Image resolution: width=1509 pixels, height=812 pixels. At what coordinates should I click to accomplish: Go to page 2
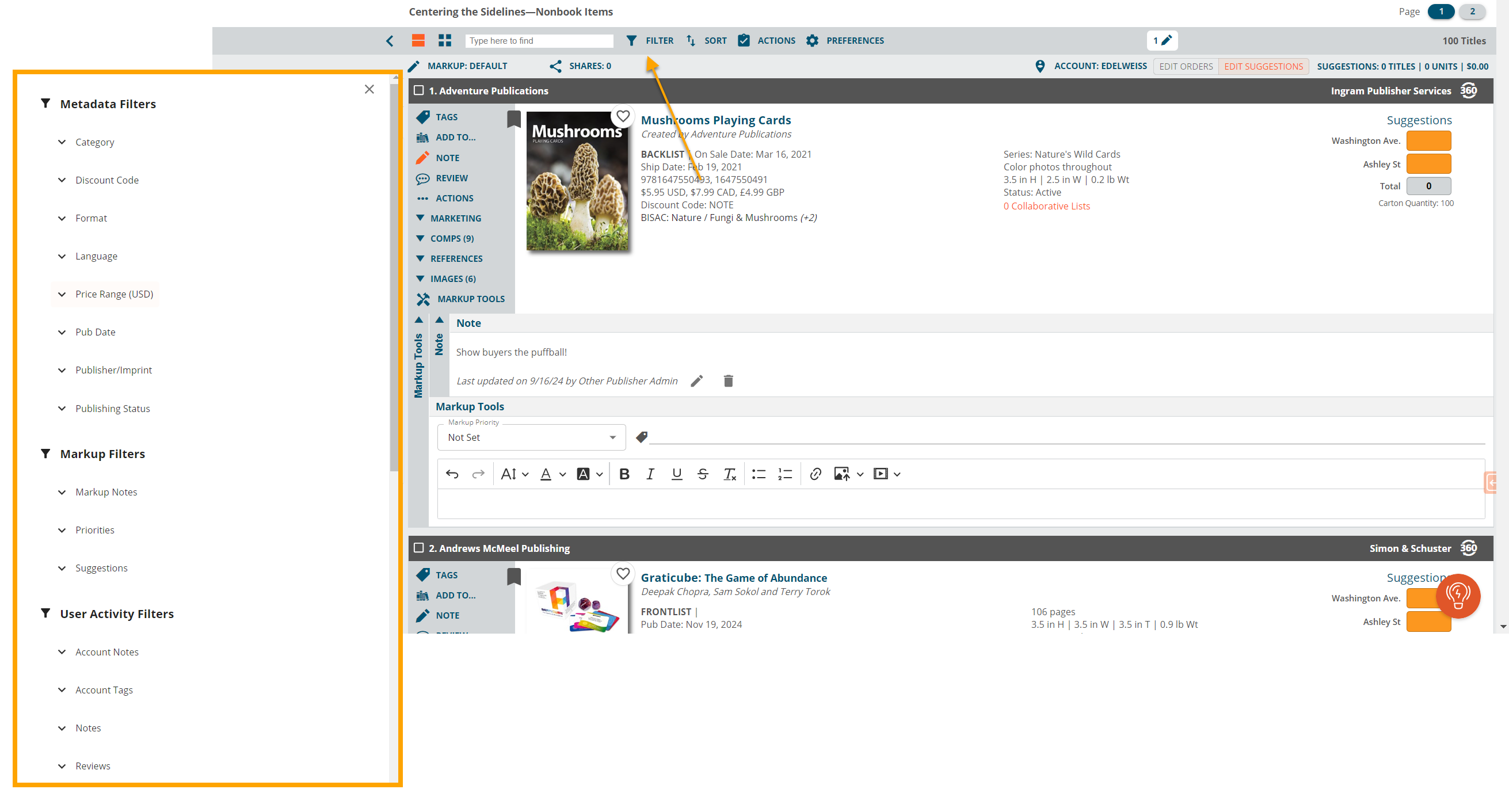[1472, 12]
